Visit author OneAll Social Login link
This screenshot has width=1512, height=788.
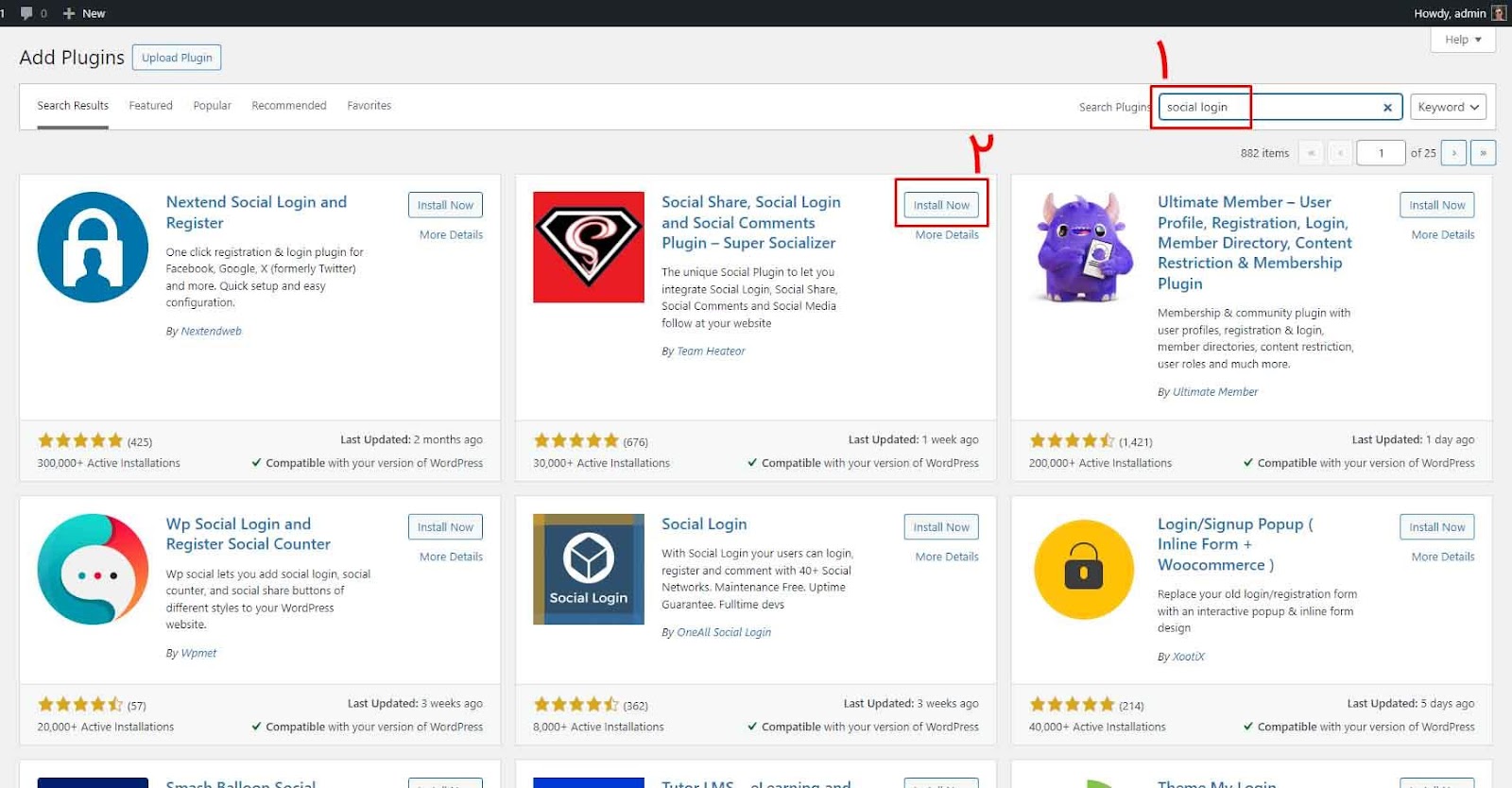[724, 633]
